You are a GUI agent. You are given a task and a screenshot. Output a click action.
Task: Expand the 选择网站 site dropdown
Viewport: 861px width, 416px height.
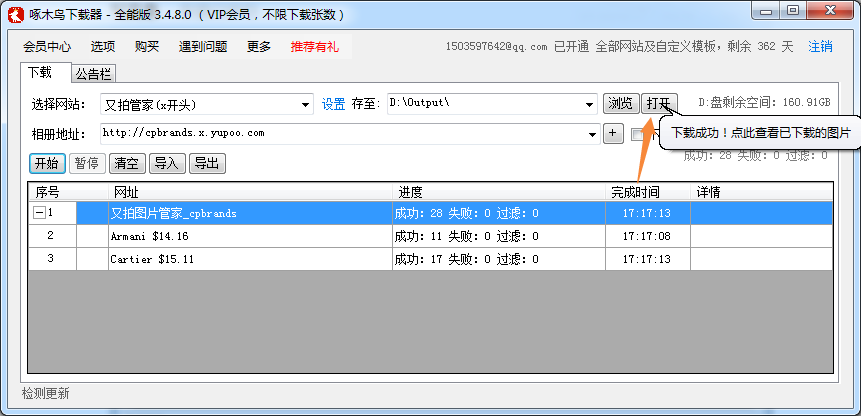[x=306, y=104]
